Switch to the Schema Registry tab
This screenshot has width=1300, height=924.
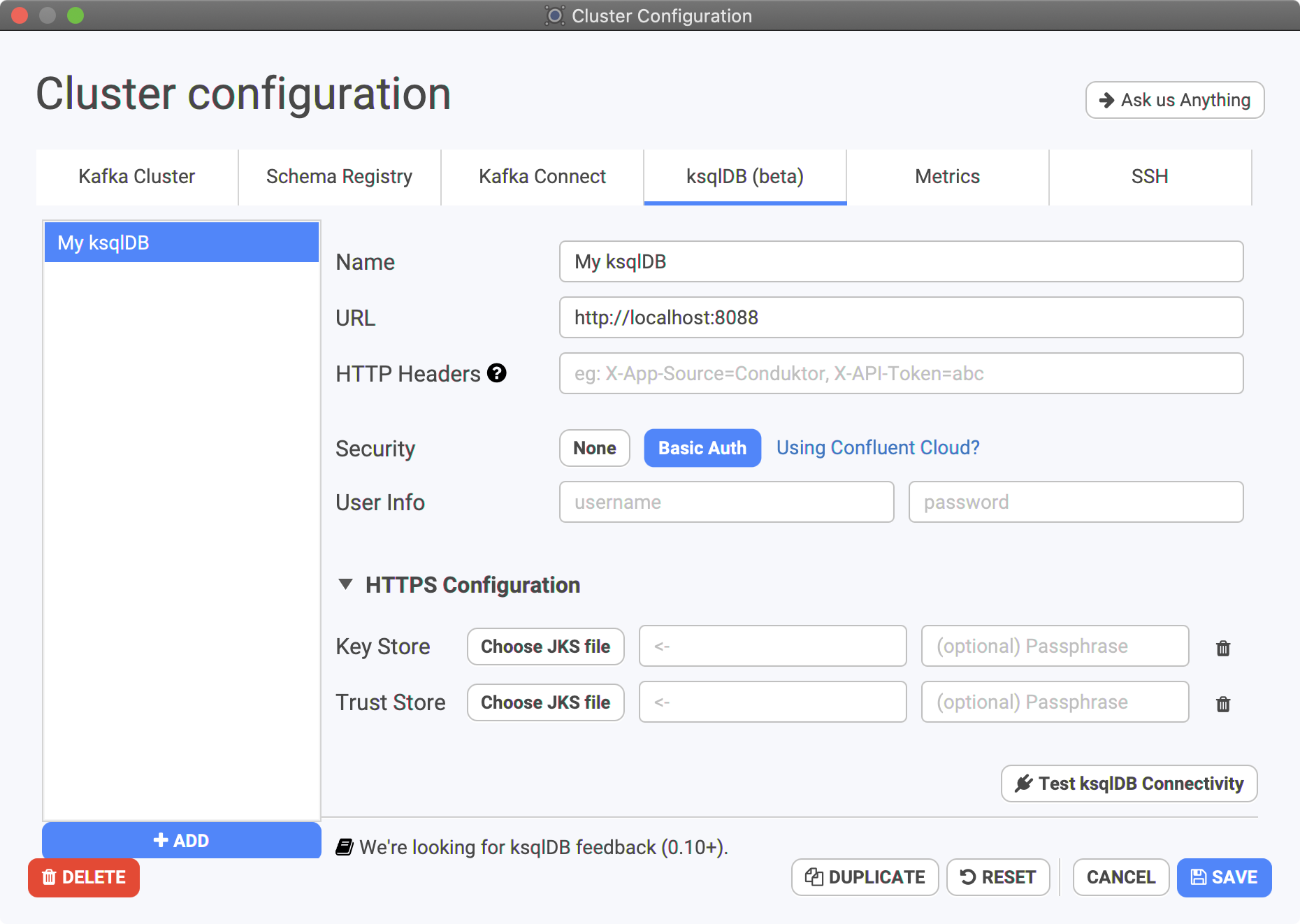pos(340,177)
